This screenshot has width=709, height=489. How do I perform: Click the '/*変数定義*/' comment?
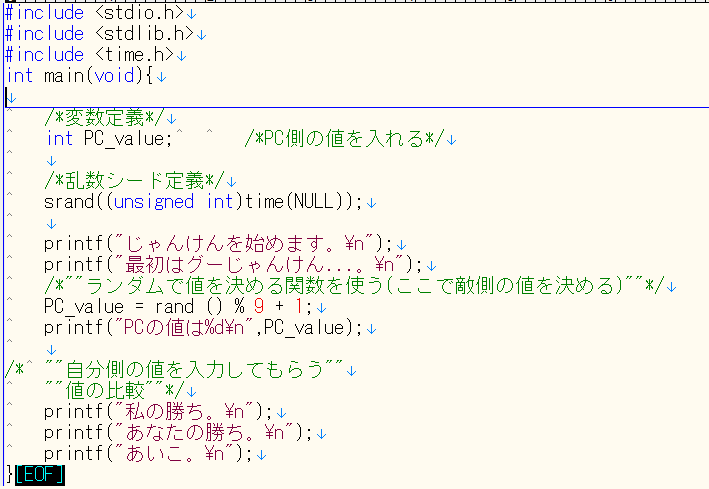[x=105, y=118]
